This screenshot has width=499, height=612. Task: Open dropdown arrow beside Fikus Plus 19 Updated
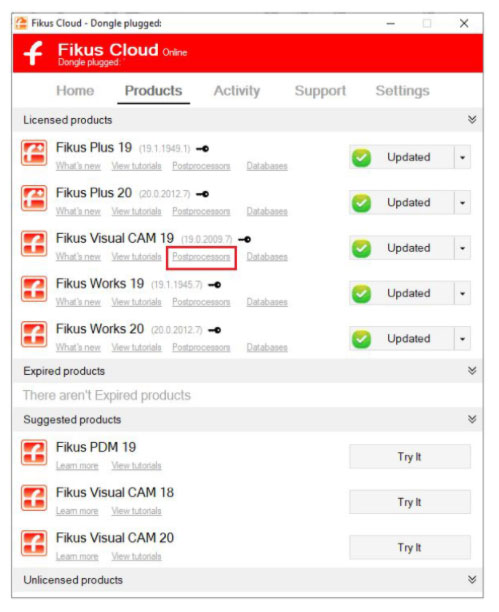(x=463, y=158)
